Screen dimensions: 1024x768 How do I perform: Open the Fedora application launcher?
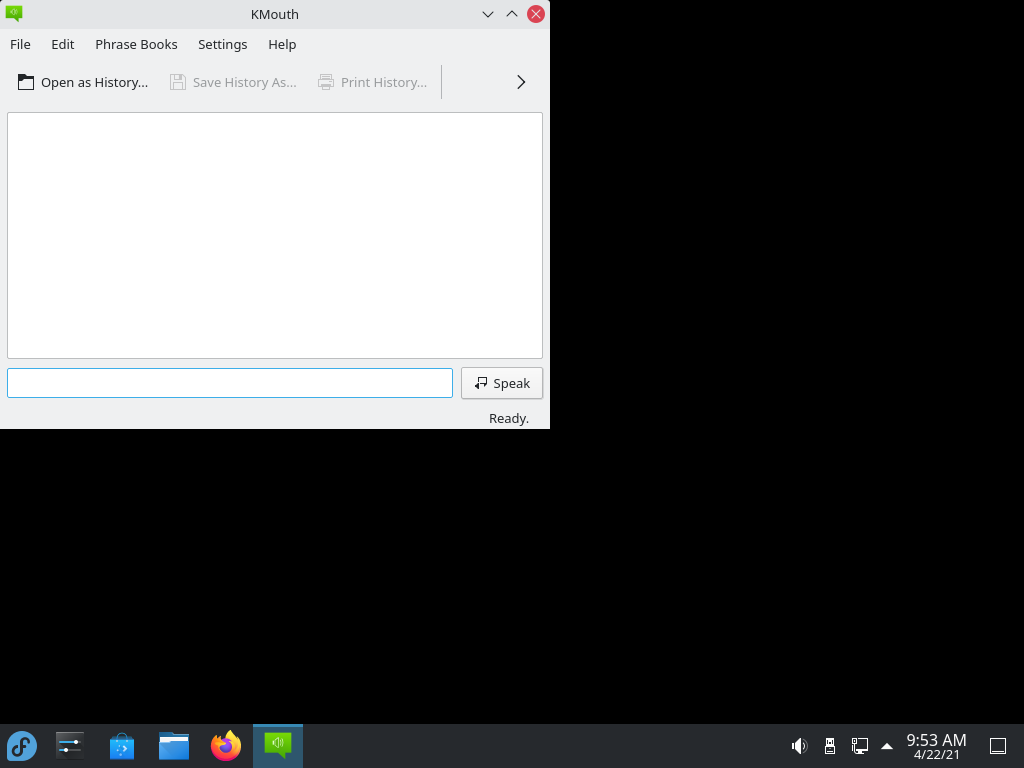(x=22, y=746)
